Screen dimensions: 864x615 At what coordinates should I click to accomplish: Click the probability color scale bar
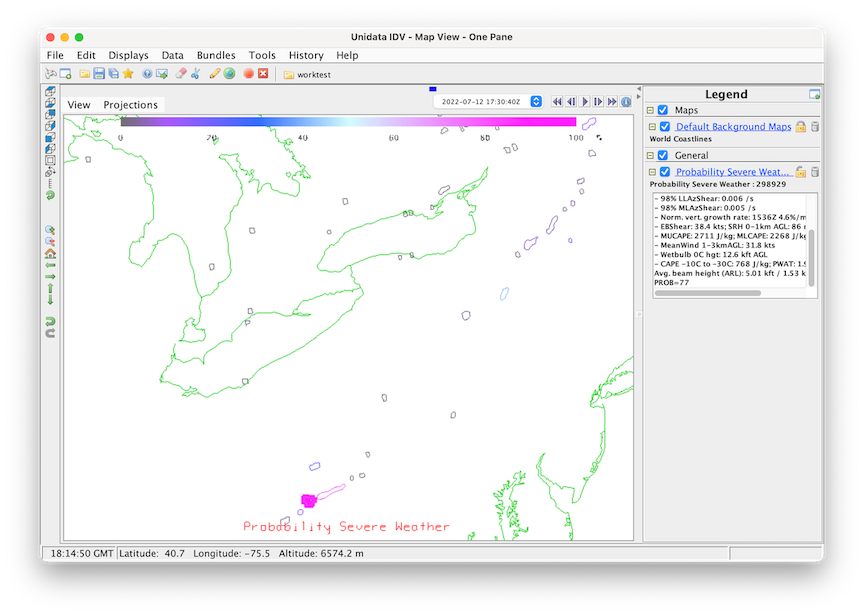[348, 122]
